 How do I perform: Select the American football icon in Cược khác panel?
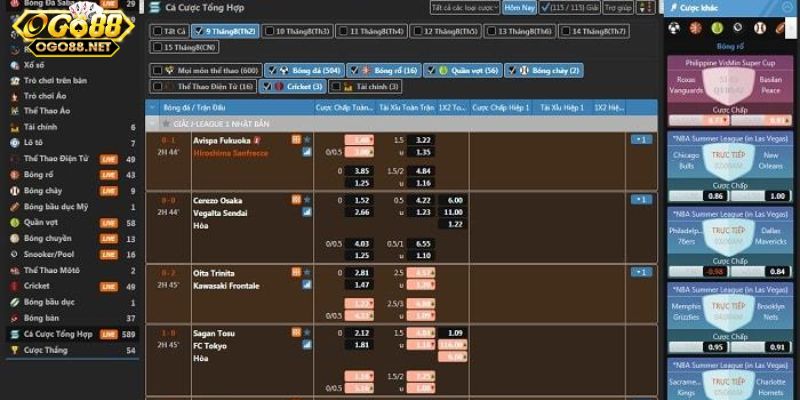[781, 28]
